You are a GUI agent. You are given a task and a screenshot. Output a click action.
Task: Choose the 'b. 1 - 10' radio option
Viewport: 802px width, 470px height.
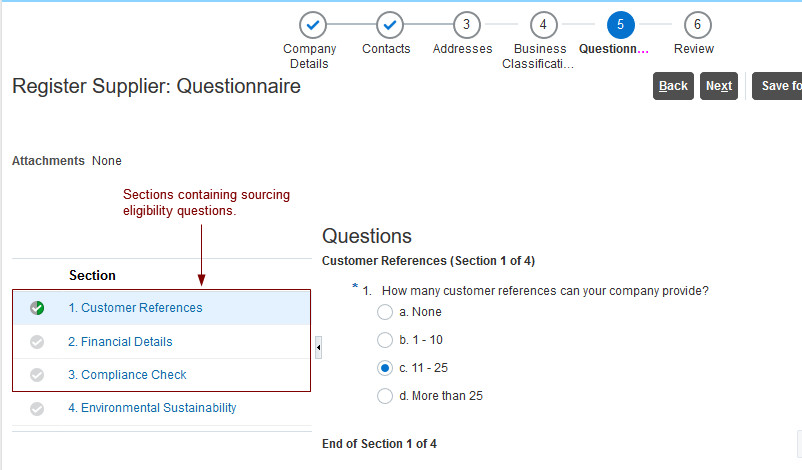(x=385, y=340)
